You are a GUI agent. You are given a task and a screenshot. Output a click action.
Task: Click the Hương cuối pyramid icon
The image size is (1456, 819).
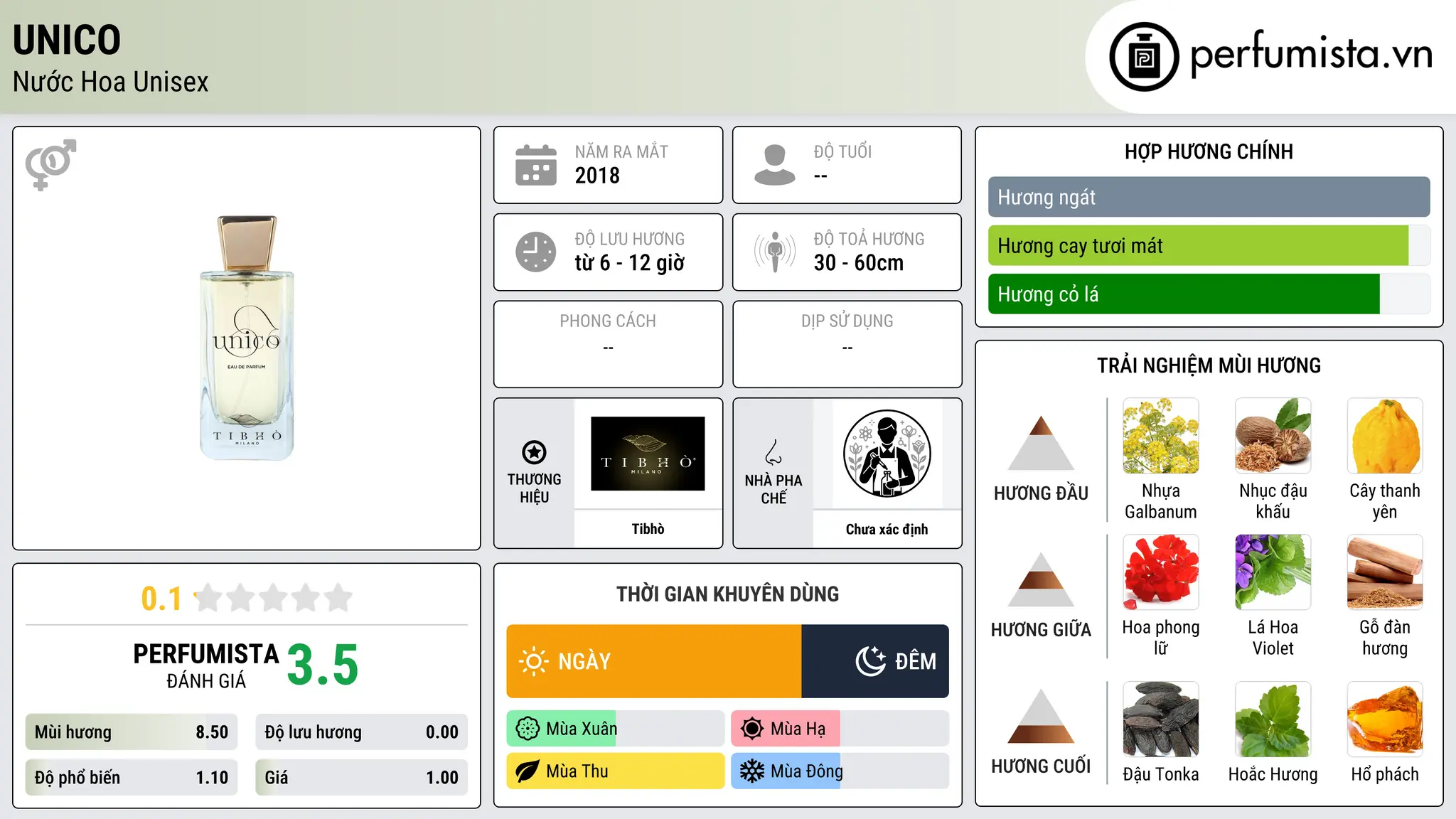1041,716
